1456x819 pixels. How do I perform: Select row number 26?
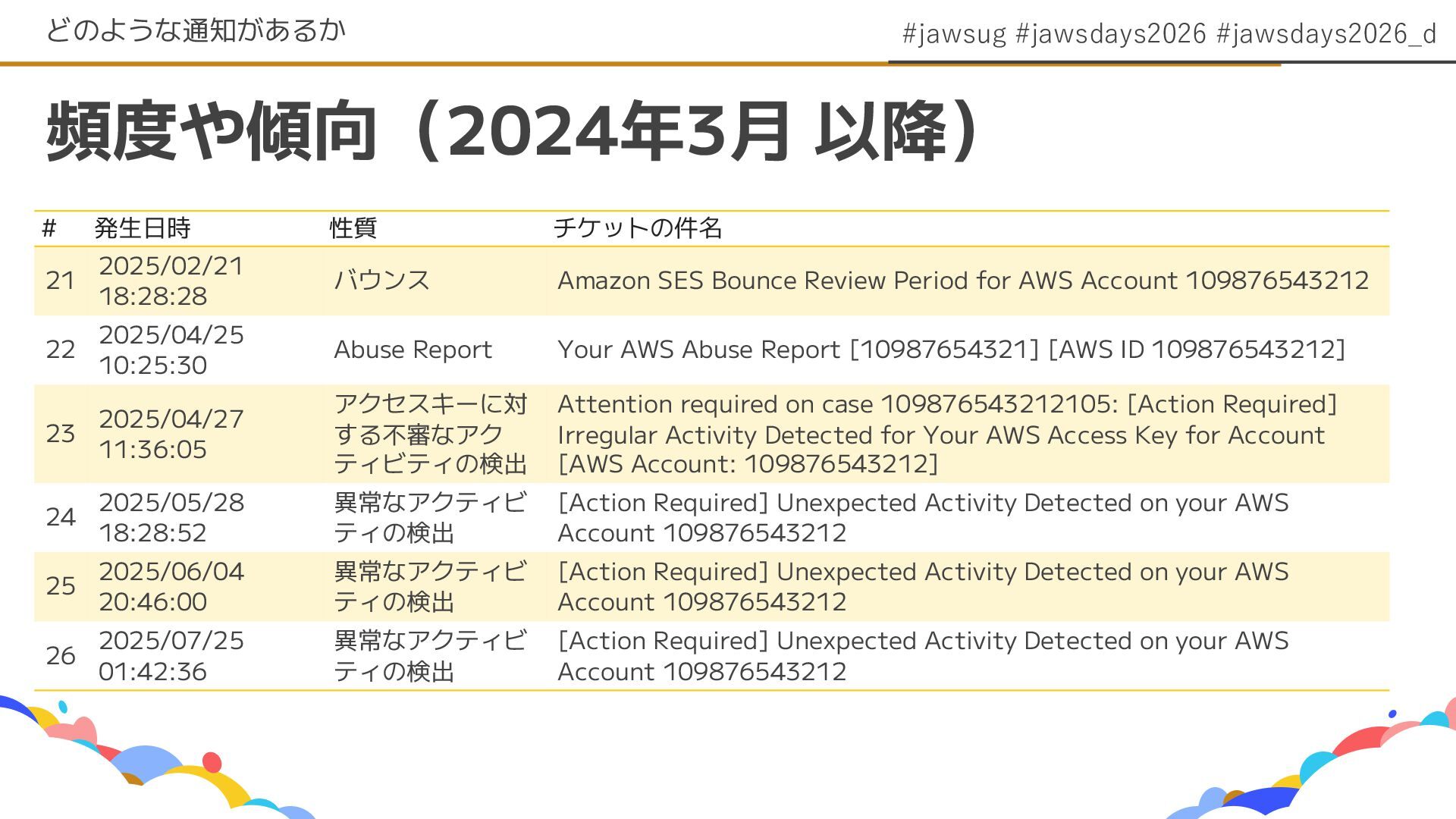coord(61,656)
